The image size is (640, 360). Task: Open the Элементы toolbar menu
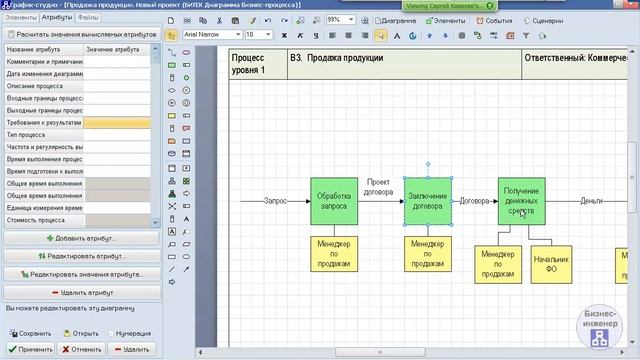(x=445, y=21)
